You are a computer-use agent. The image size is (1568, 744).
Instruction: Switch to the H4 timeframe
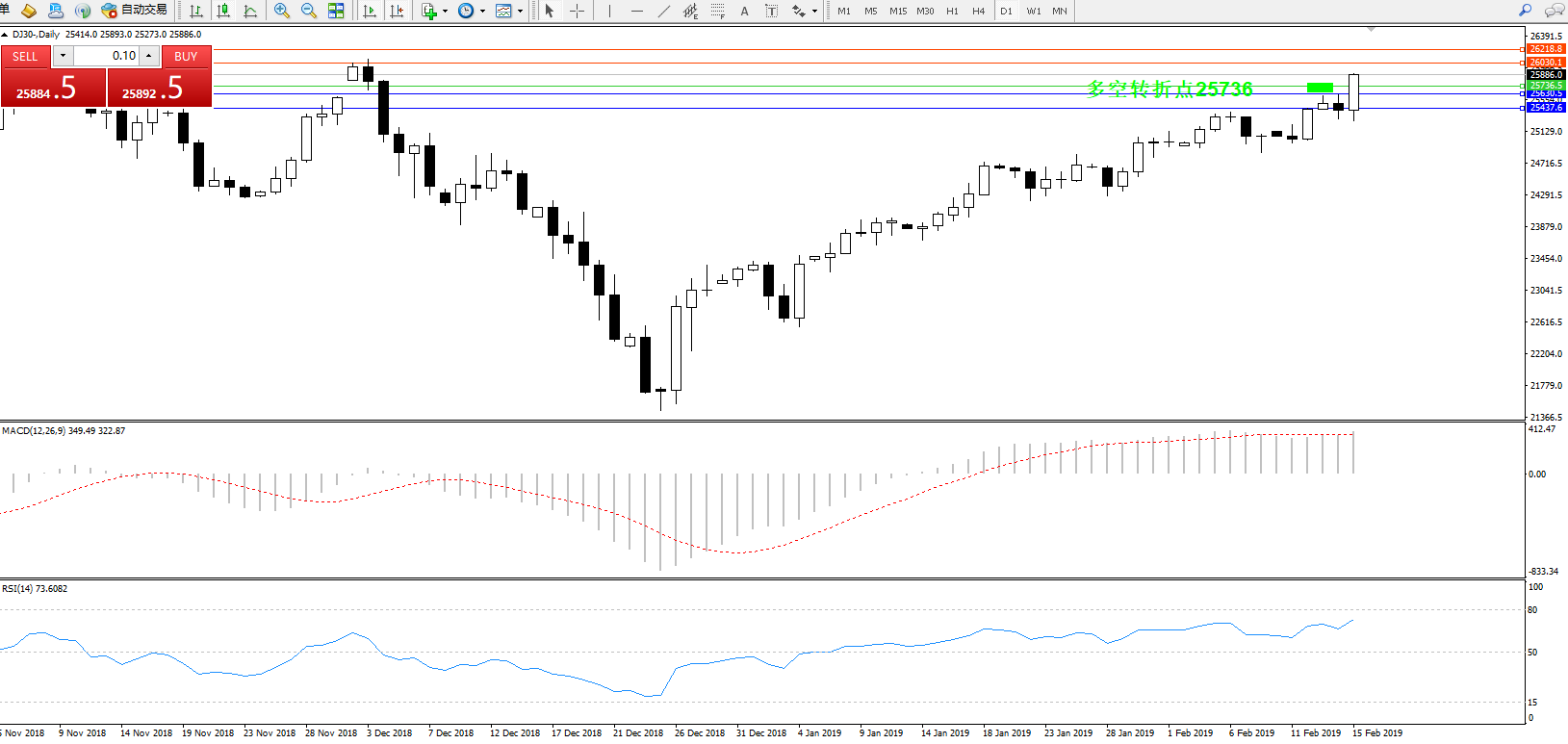tap(978, 11)
